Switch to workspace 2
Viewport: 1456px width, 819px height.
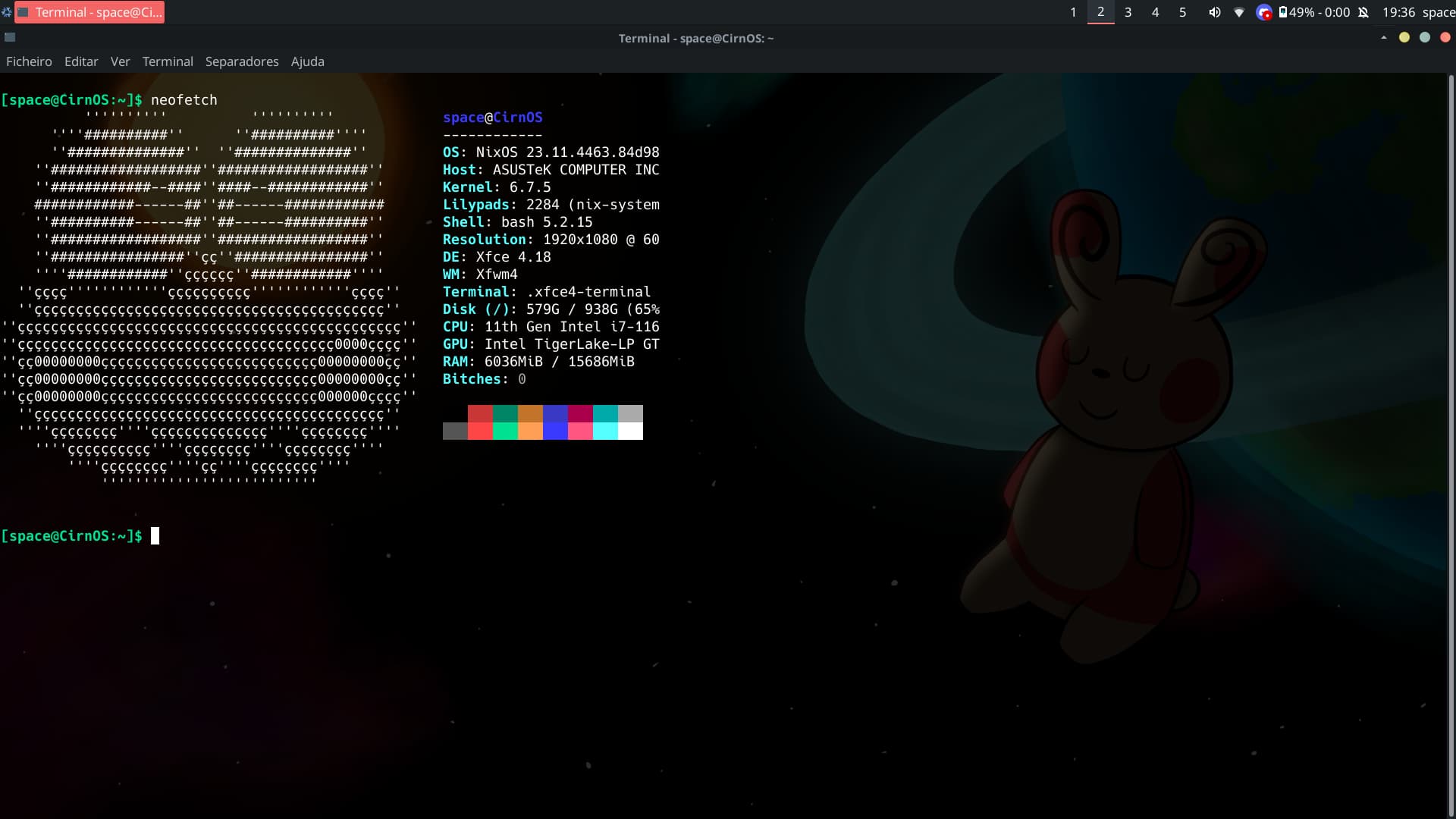pyautogui.click(x=1100, y=12)
